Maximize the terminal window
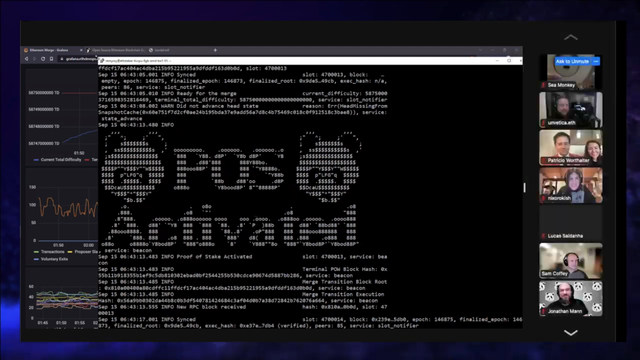Viewport: 640px width, 360px height. 509,61
